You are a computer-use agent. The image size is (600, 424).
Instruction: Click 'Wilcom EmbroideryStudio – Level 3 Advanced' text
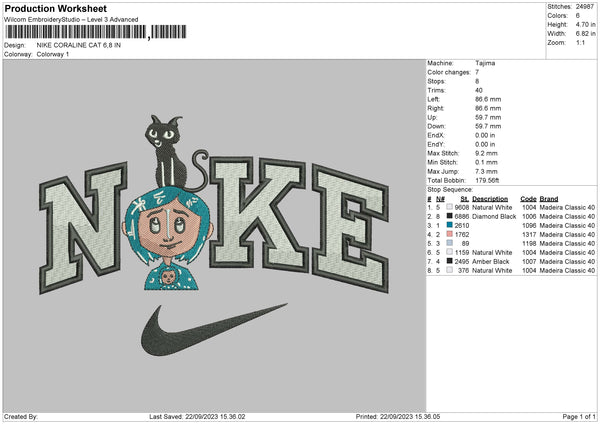tap(71, 20)
